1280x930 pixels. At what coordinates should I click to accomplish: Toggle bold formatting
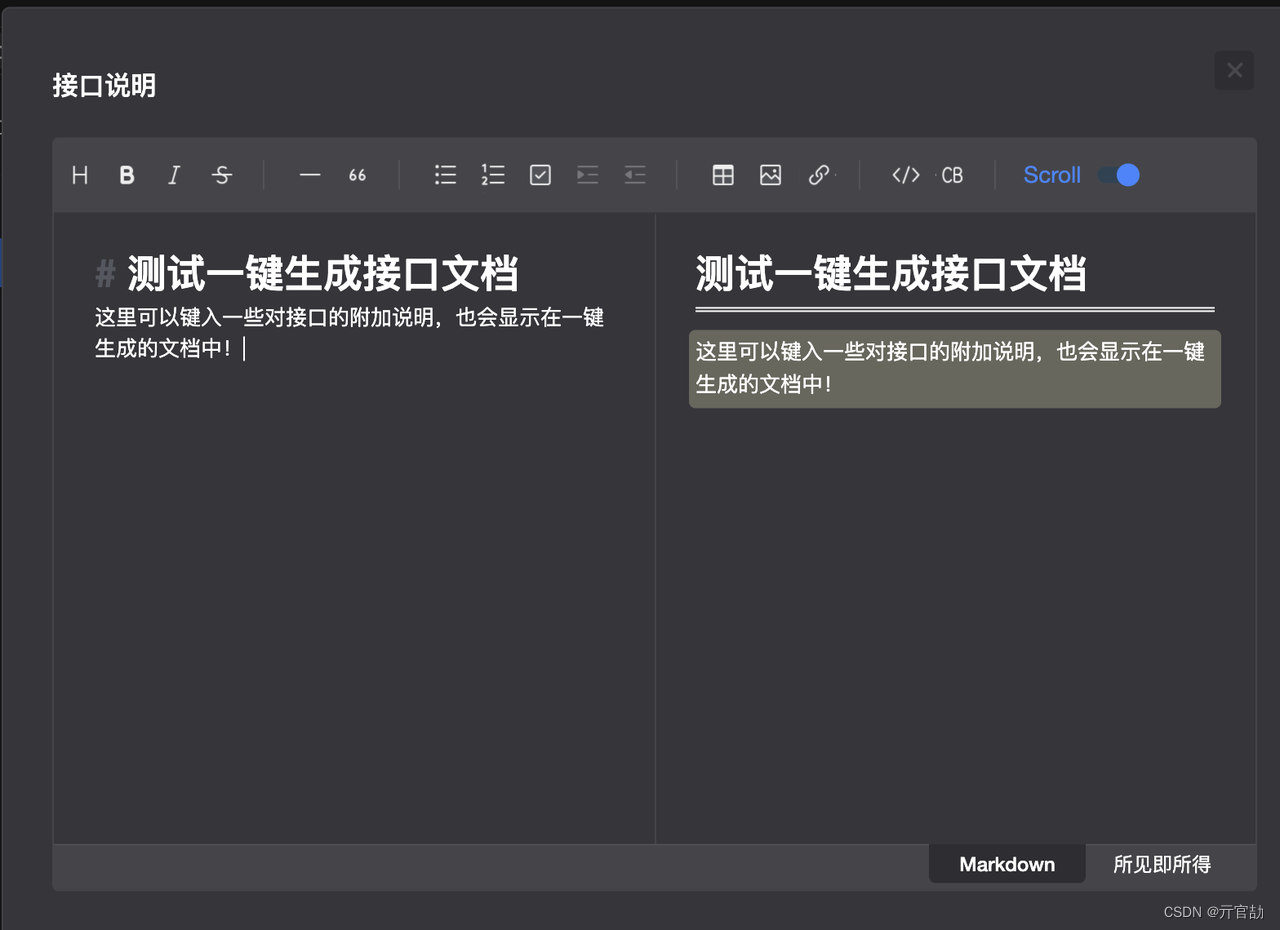127,175
